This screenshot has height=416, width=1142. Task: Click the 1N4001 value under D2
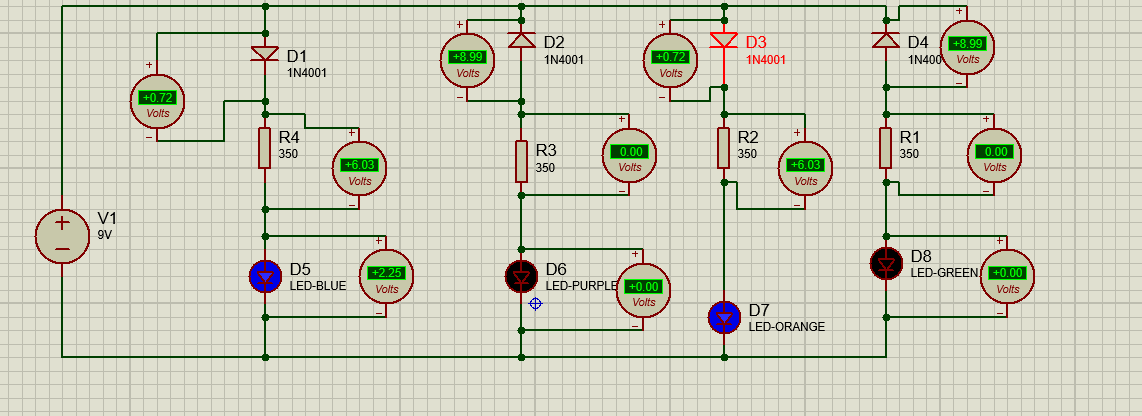pos(564,60)
